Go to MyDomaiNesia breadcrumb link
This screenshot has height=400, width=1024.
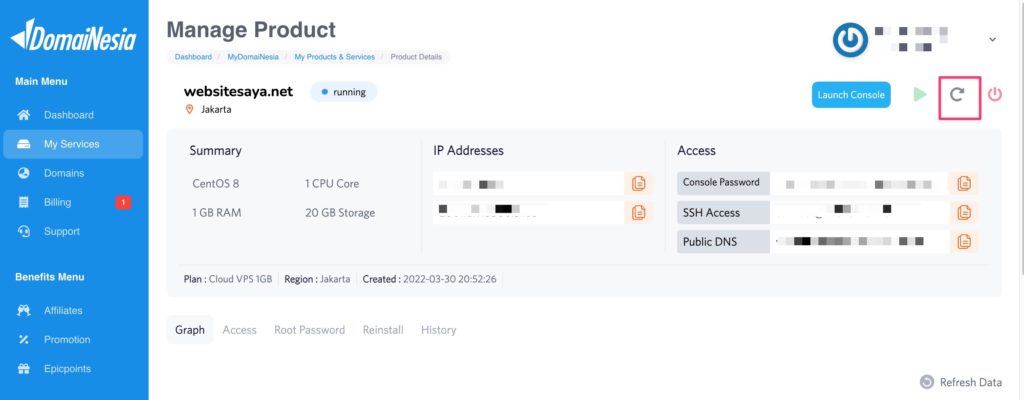(x=253, y=57)
